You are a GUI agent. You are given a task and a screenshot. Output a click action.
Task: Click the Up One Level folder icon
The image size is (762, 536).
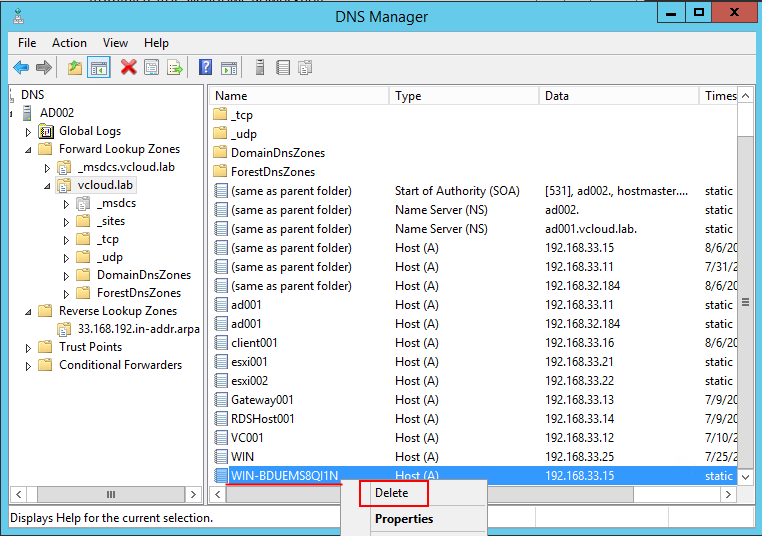click(x=74, y=68)
